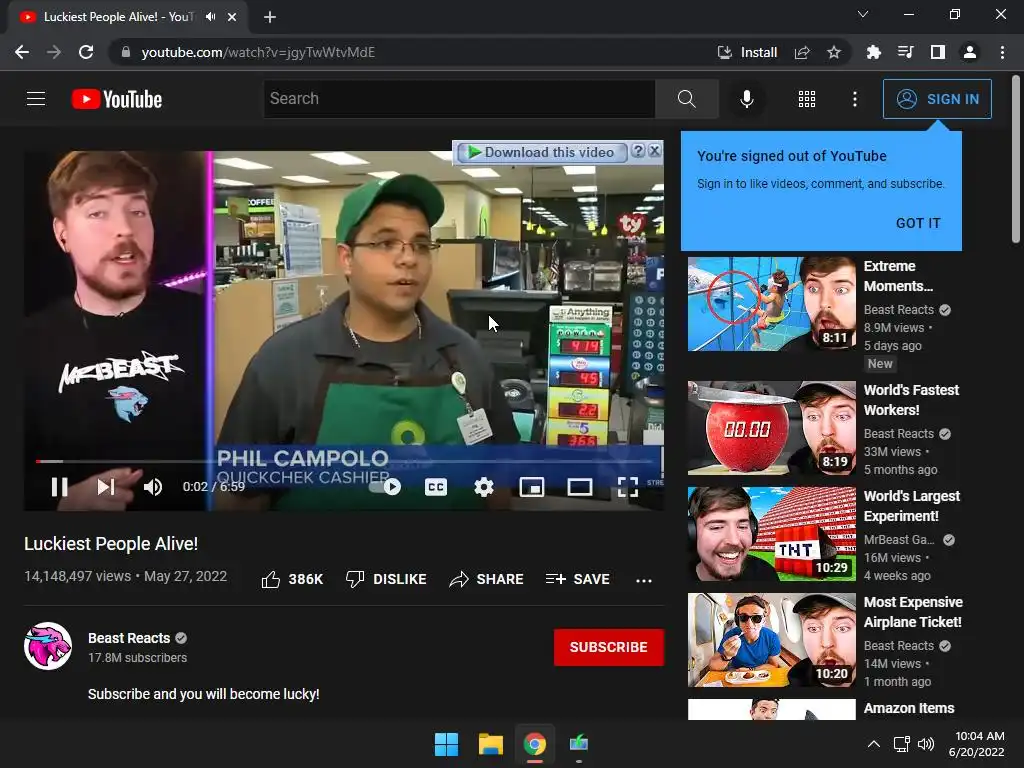SAVE the video to a playlist
Image resolution: width=1024 pixels, height=768 pixels.
(x=577, y=579)
